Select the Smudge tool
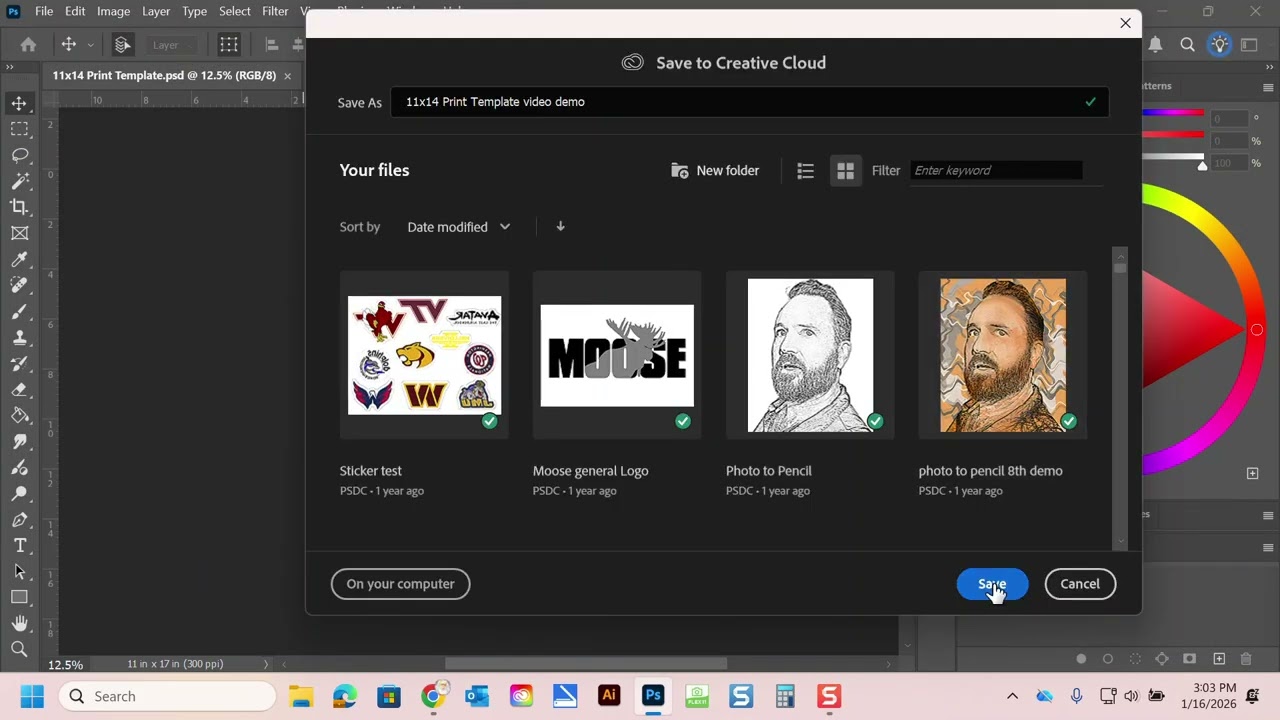The image size is (1280, 720). click(x=19, y=441)
